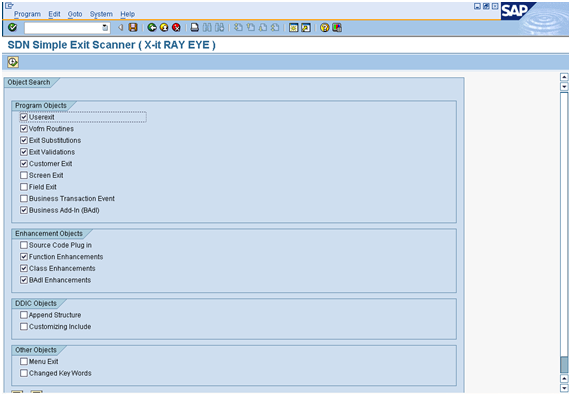Click the Program Objects group label
Viewport: 571px width, 394px height.
click(x=41, y=105)
